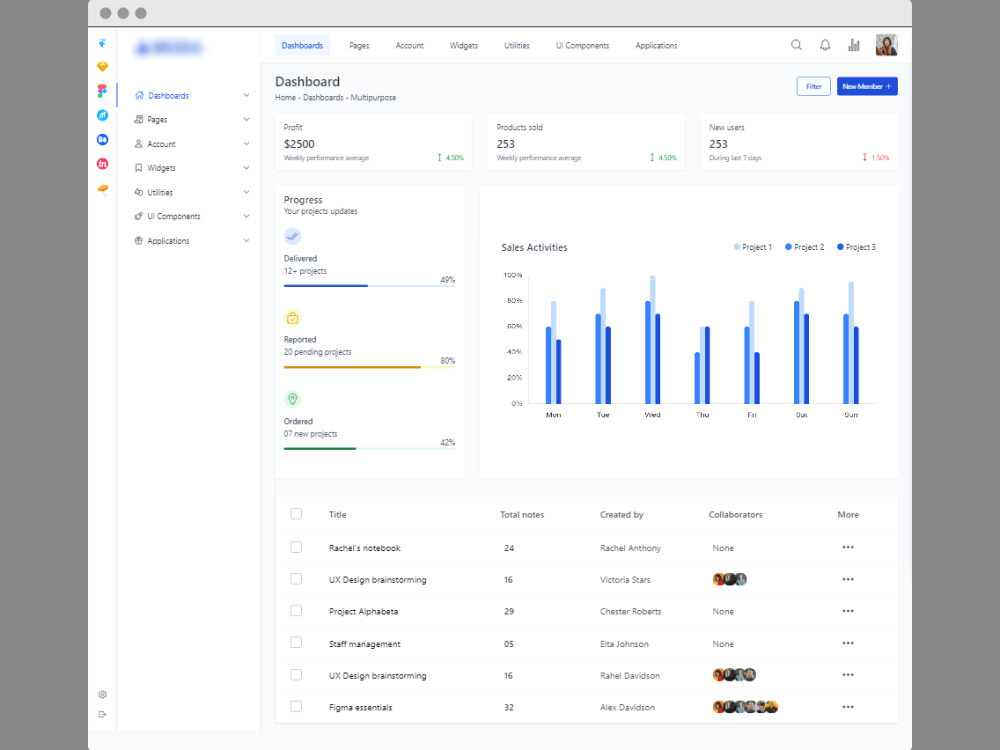The width and height of the screenshot is (1000, 750).
Task: Click collaborator avatars in Figma essentials row
Action: 745,707
